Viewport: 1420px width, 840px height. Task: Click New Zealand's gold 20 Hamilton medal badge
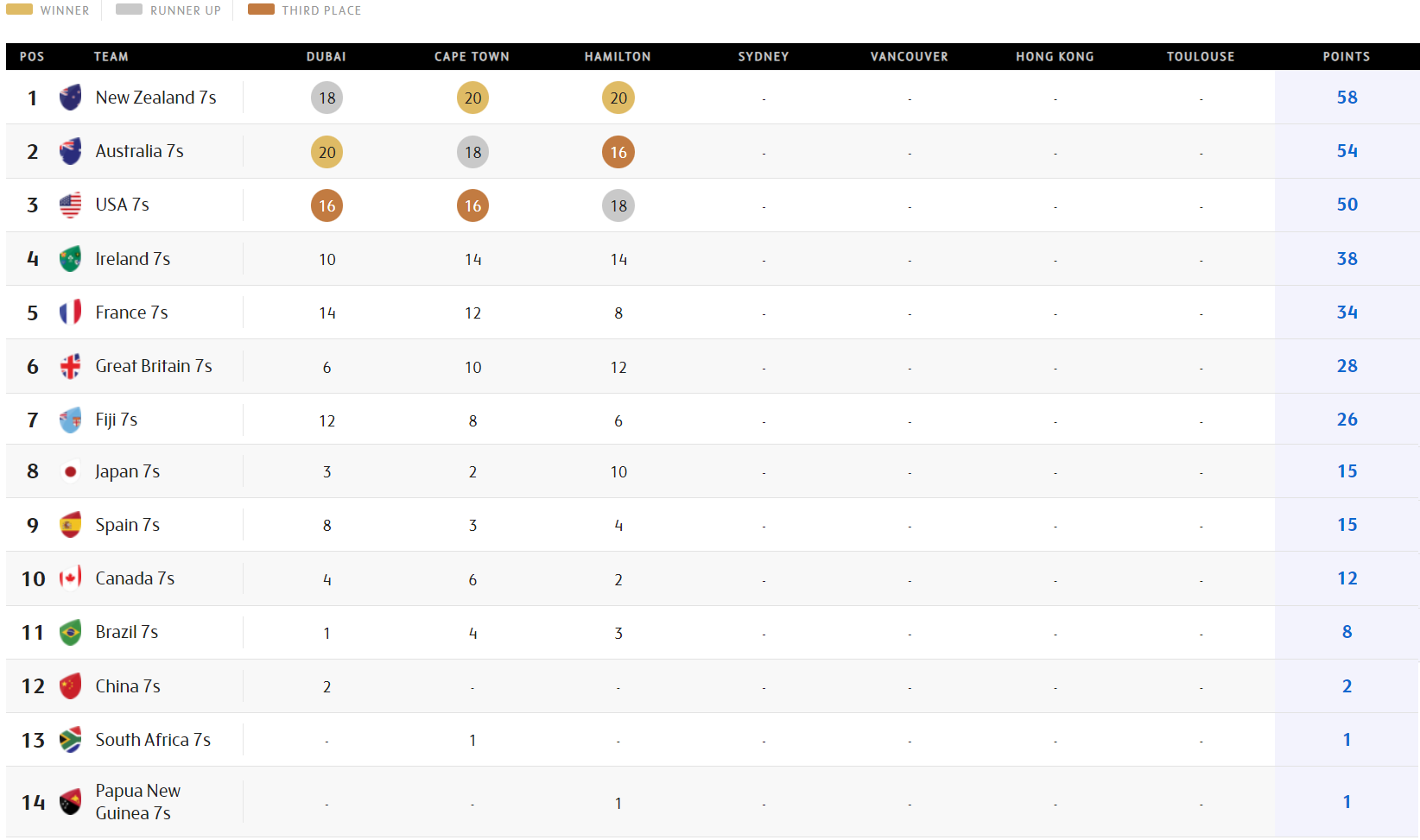click(x=618, y=98)
